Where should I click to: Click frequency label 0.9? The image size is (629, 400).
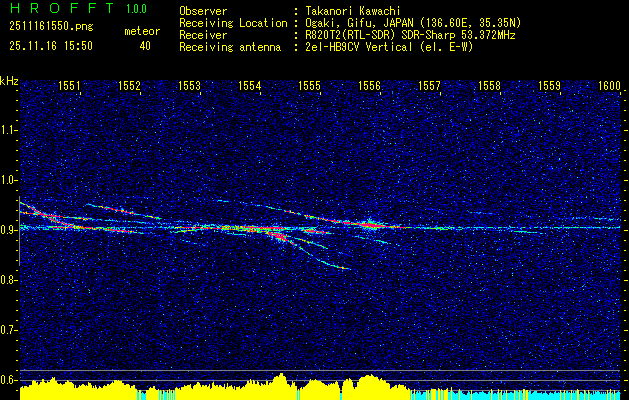coord(8,230)
